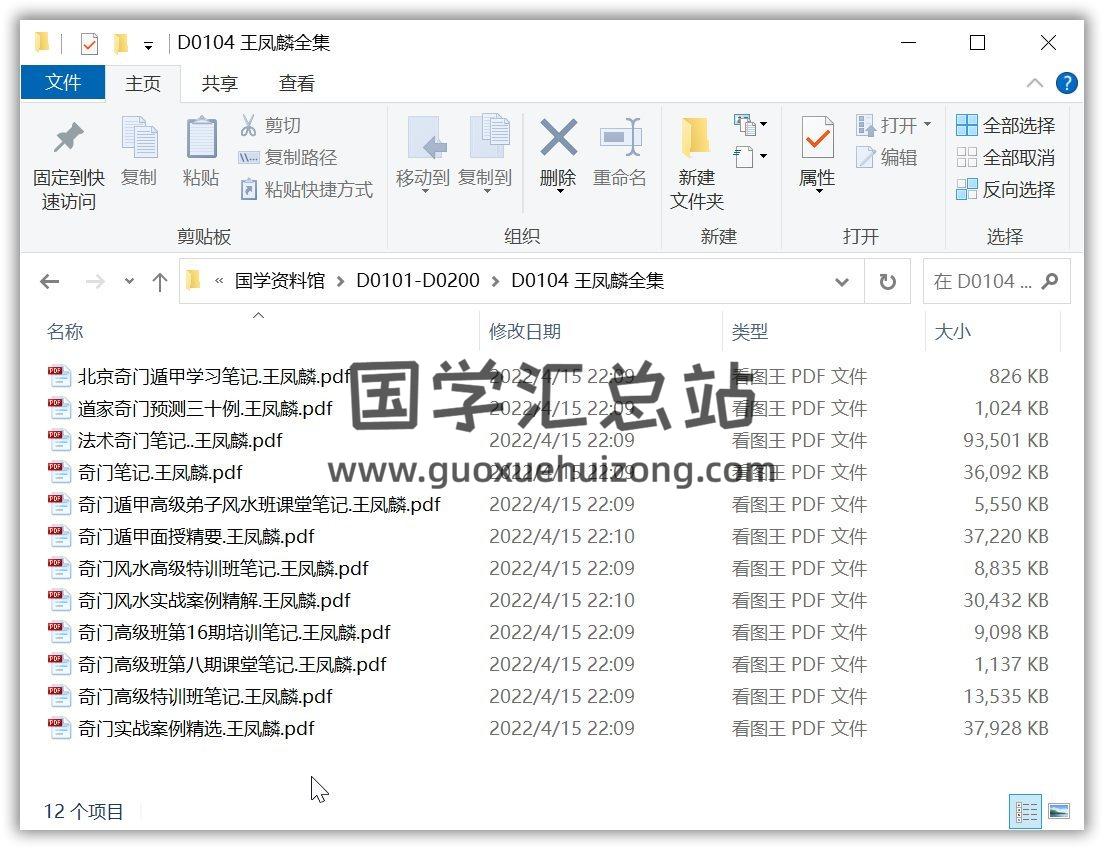Open the Explorer Help question mark icon
This screenshot has width=1104, height=850.
1067,83
